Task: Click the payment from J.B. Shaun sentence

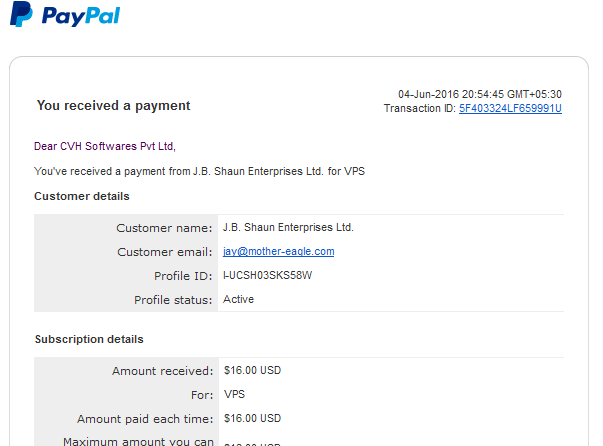Action: pos(199,171)
